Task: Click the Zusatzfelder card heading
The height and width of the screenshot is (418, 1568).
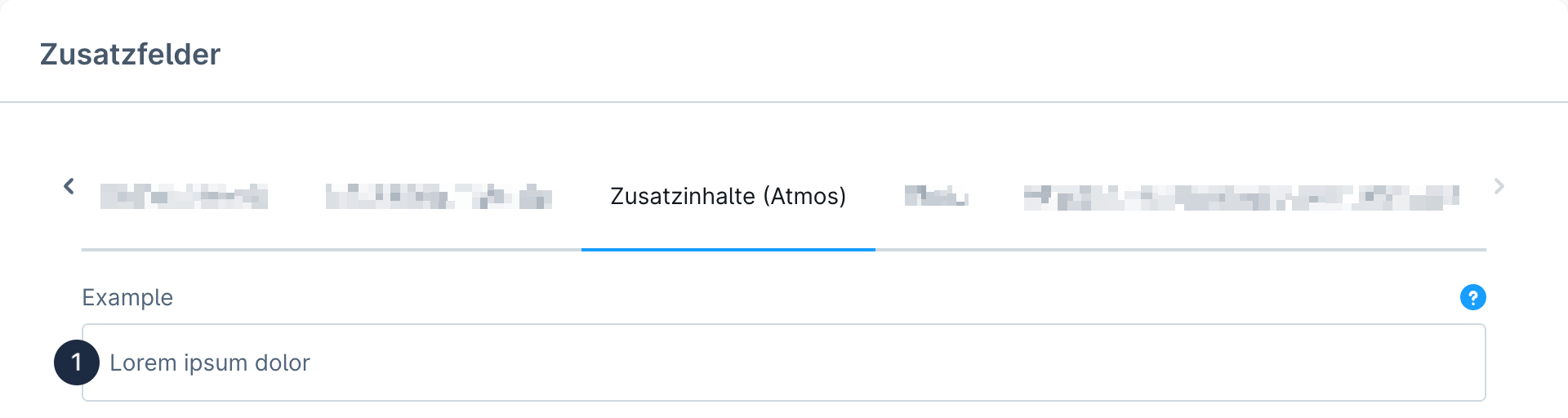Action: tap(131, 55)
